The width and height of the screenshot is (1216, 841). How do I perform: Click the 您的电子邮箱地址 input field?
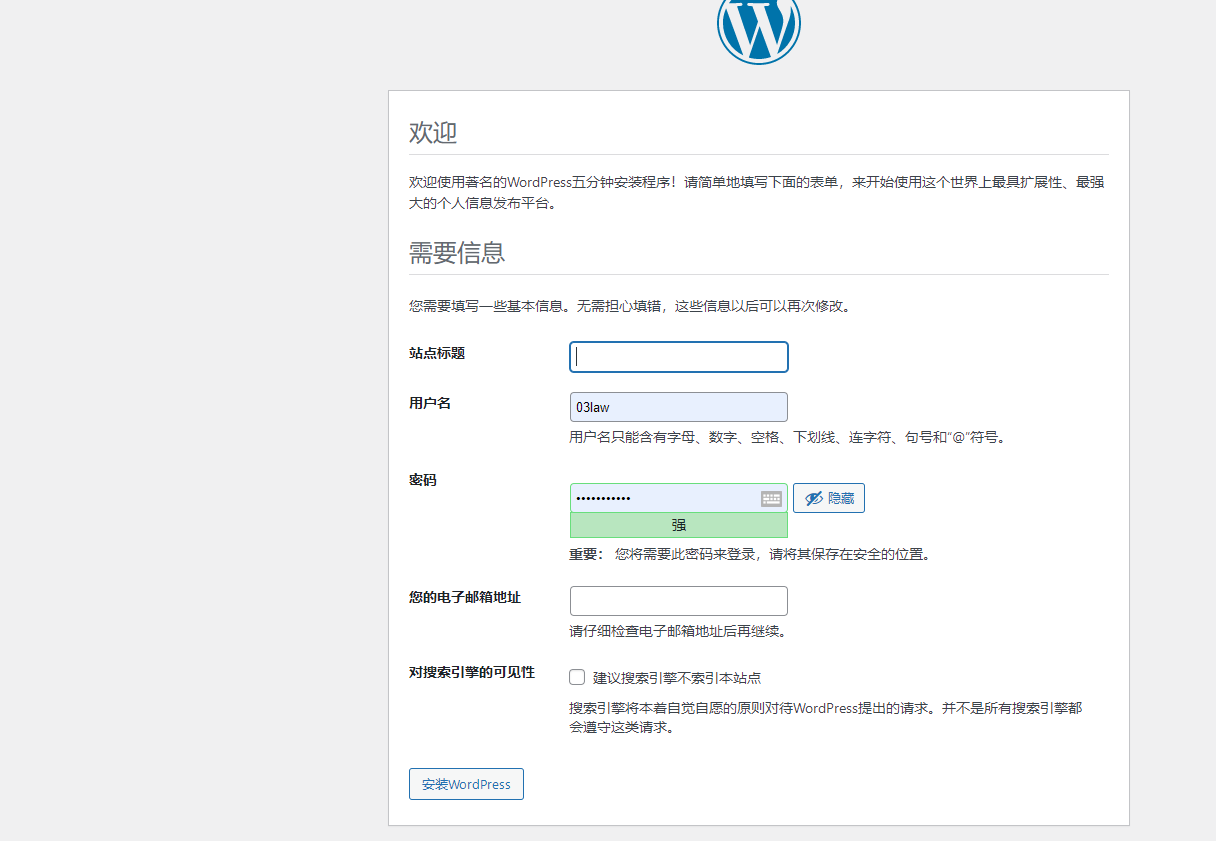(x=679, y=601)
